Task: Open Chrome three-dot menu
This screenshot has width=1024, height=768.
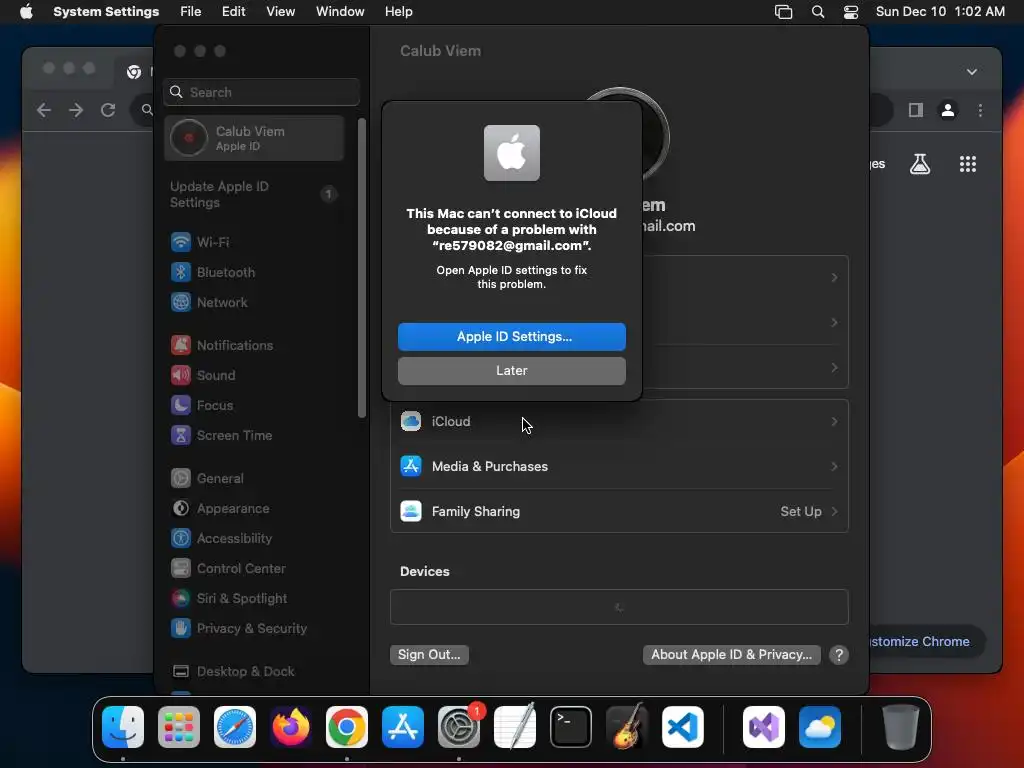Action: click(980, 110)
